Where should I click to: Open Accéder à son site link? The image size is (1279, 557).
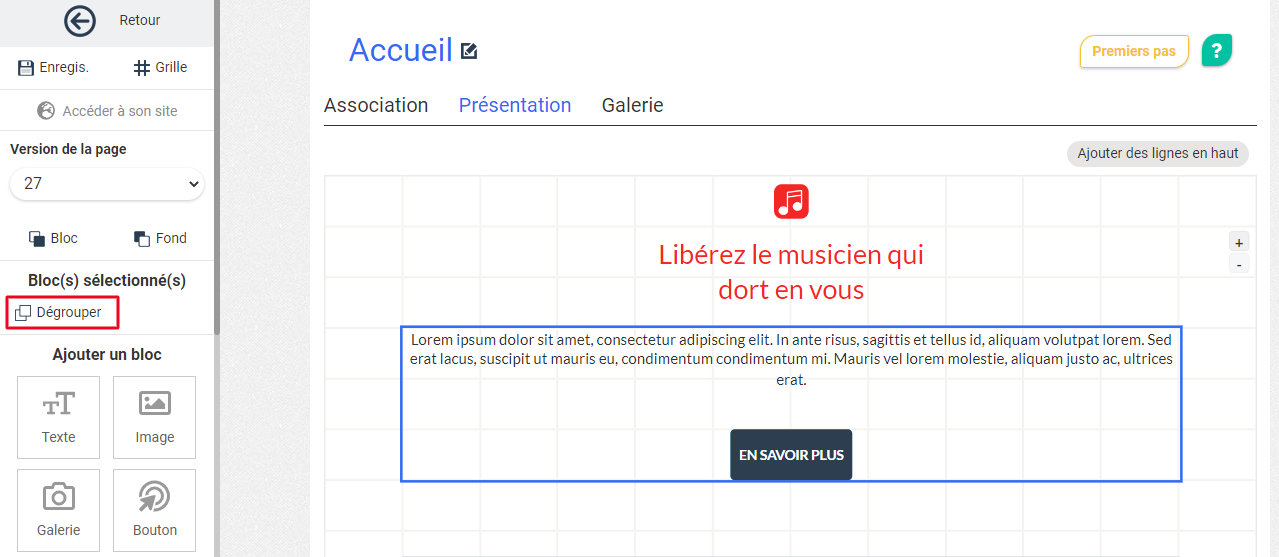click(x=107, y=111)
